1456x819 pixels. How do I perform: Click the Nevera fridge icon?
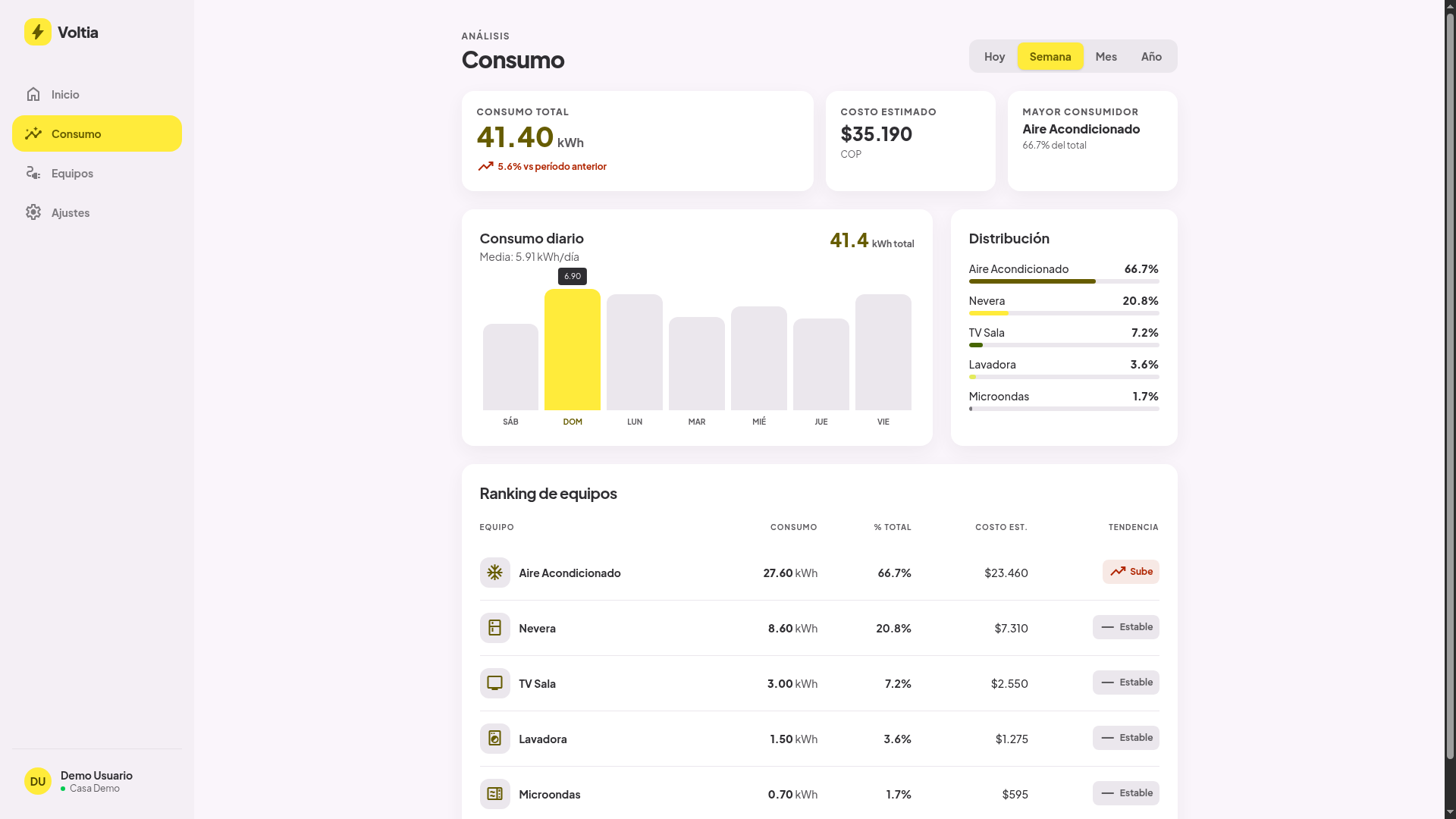tap(494, 628)
